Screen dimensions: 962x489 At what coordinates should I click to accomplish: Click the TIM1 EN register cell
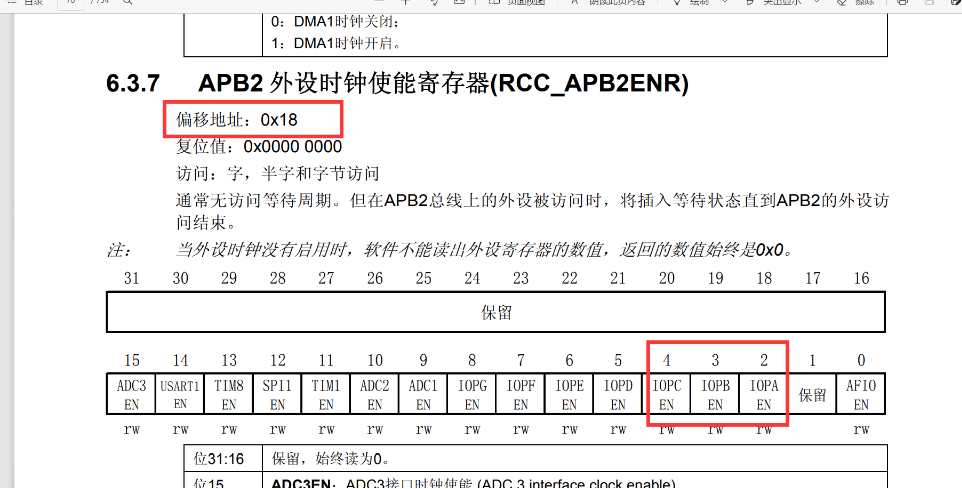click(326, 395)
